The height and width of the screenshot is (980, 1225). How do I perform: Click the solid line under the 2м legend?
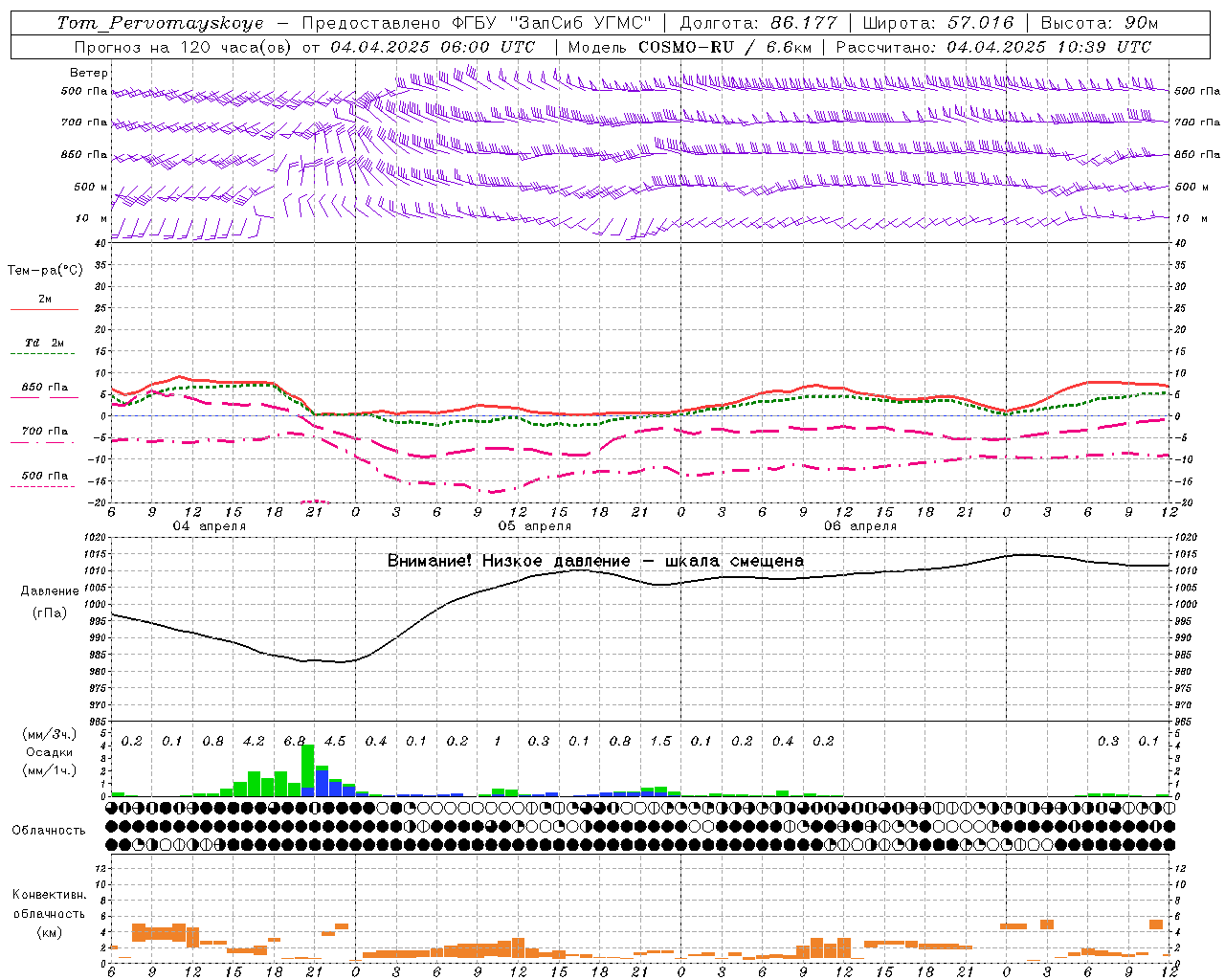pos(44,310)
